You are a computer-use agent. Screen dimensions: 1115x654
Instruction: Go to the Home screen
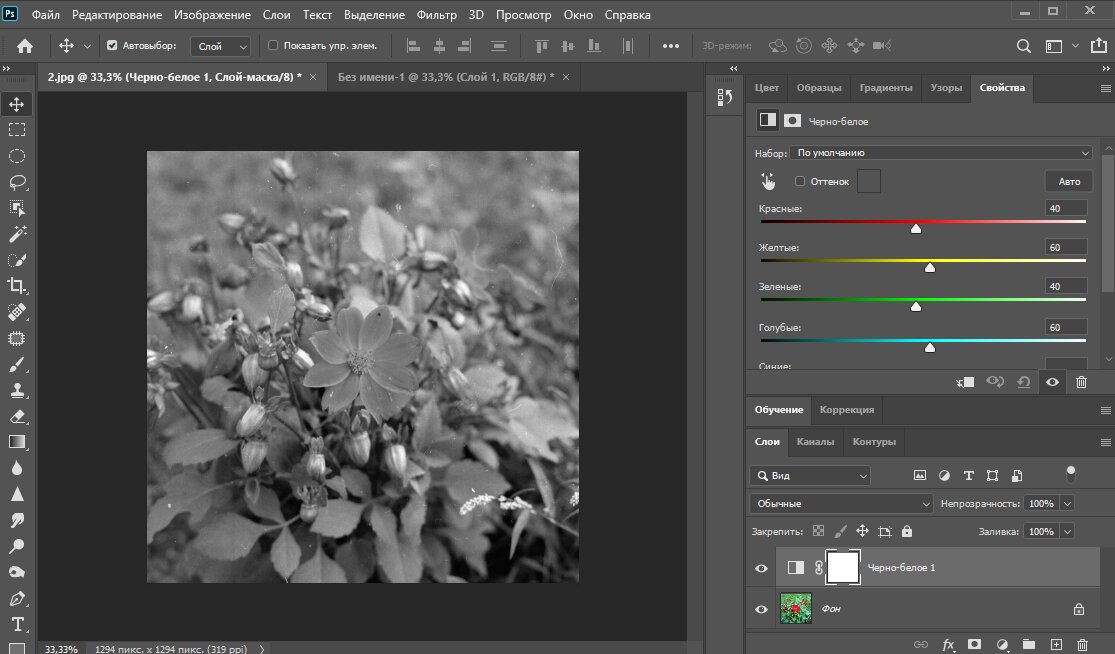(25, 46)
